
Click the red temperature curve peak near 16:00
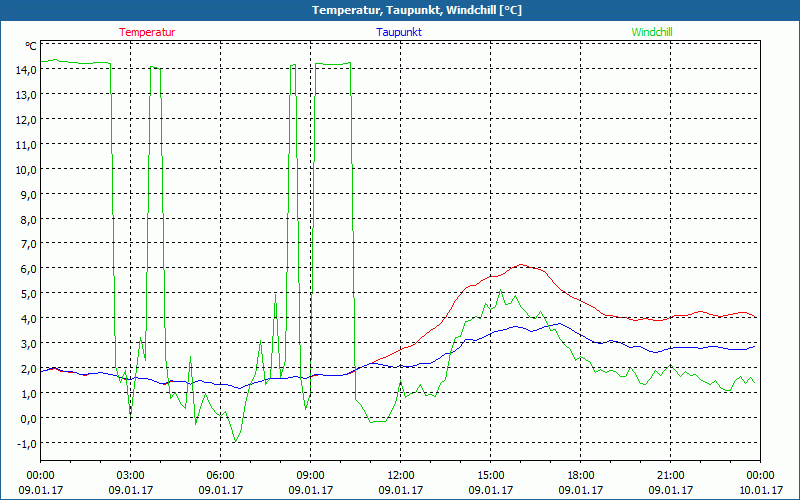click(520, 264)
